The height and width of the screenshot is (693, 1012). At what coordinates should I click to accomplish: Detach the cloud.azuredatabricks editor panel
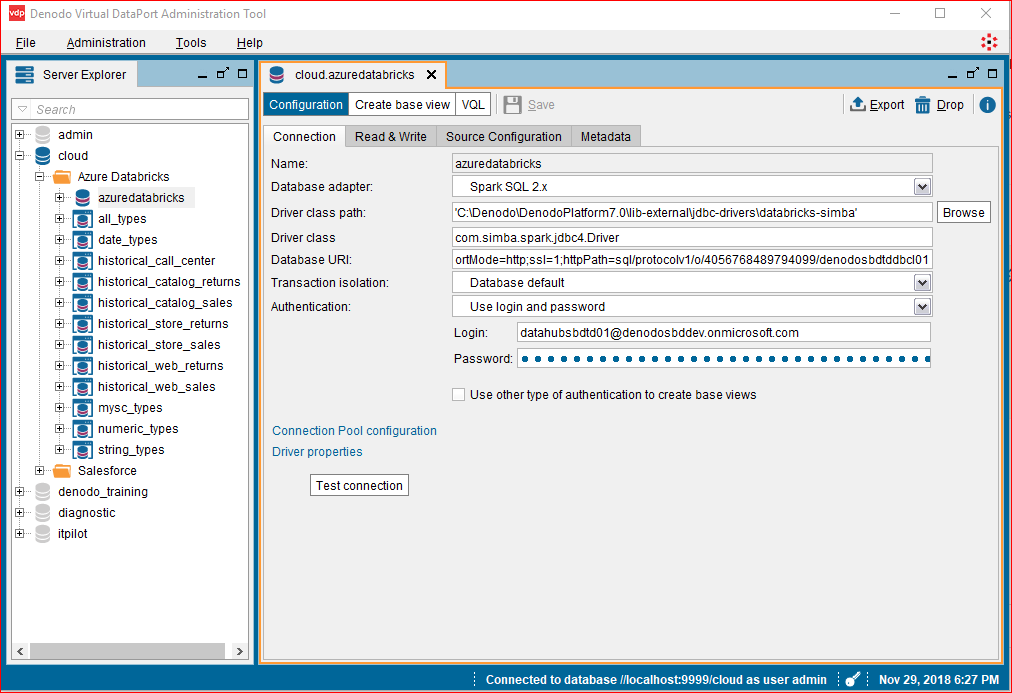(x=973, y=74)
